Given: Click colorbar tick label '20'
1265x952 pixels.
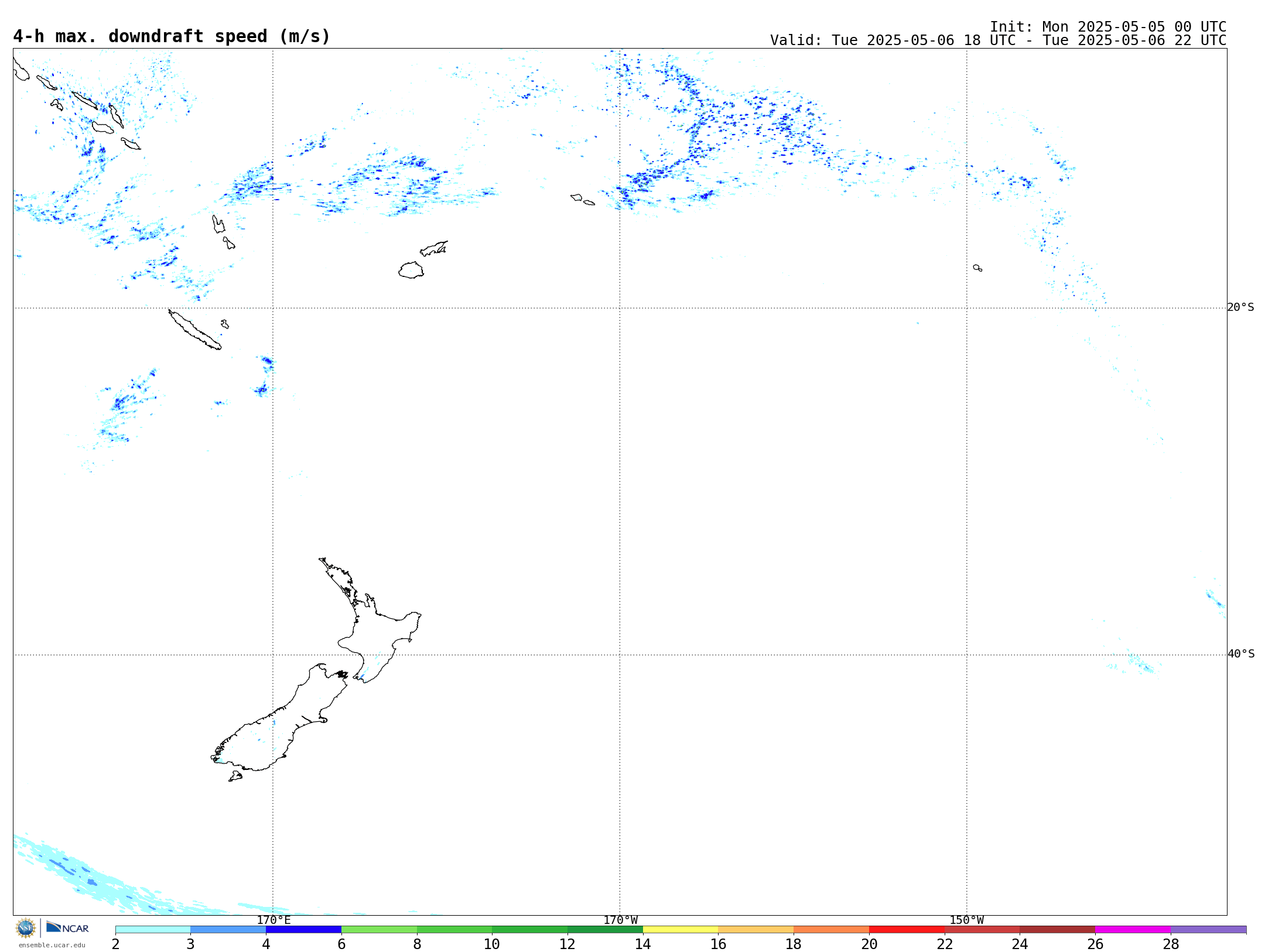Looking at the screenshot, I should pyautogui.click(x=869, y=944).
